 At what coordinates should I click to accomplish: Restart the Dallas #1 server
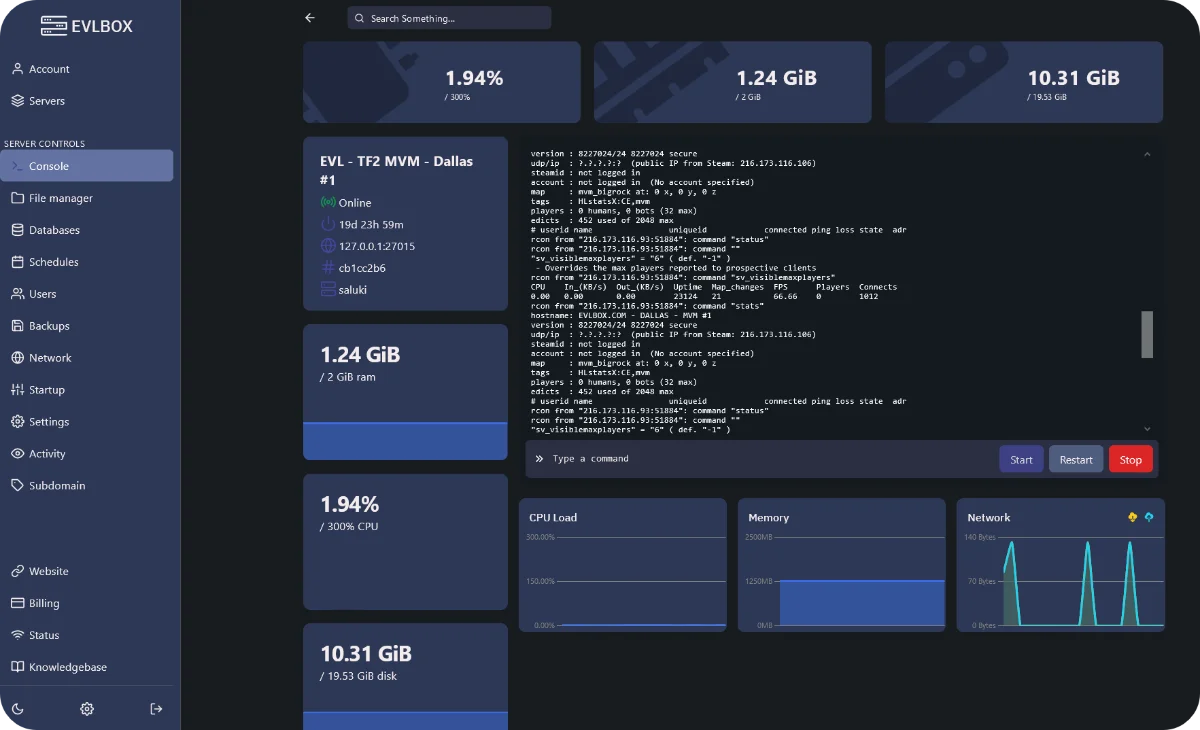click(x=1076, y=459)
